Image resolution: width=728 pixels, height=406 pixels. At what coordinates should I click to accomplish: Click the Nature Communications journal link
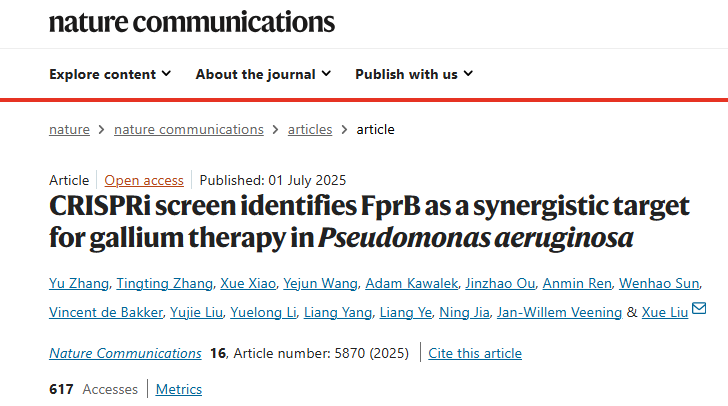[125, 353]
